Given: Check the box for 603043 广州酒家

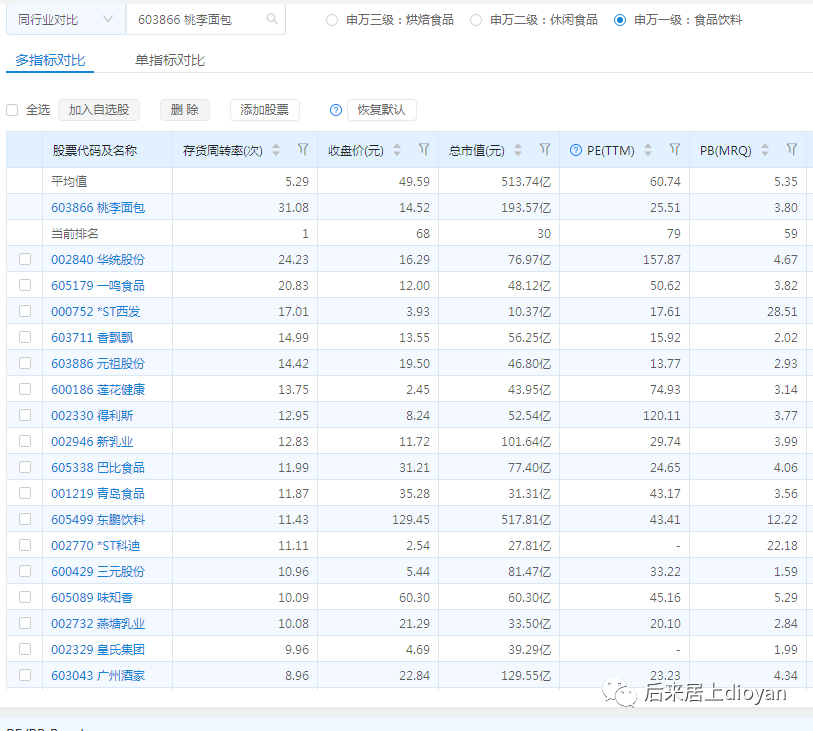Looking at the screenshot, I should point(25,675).
